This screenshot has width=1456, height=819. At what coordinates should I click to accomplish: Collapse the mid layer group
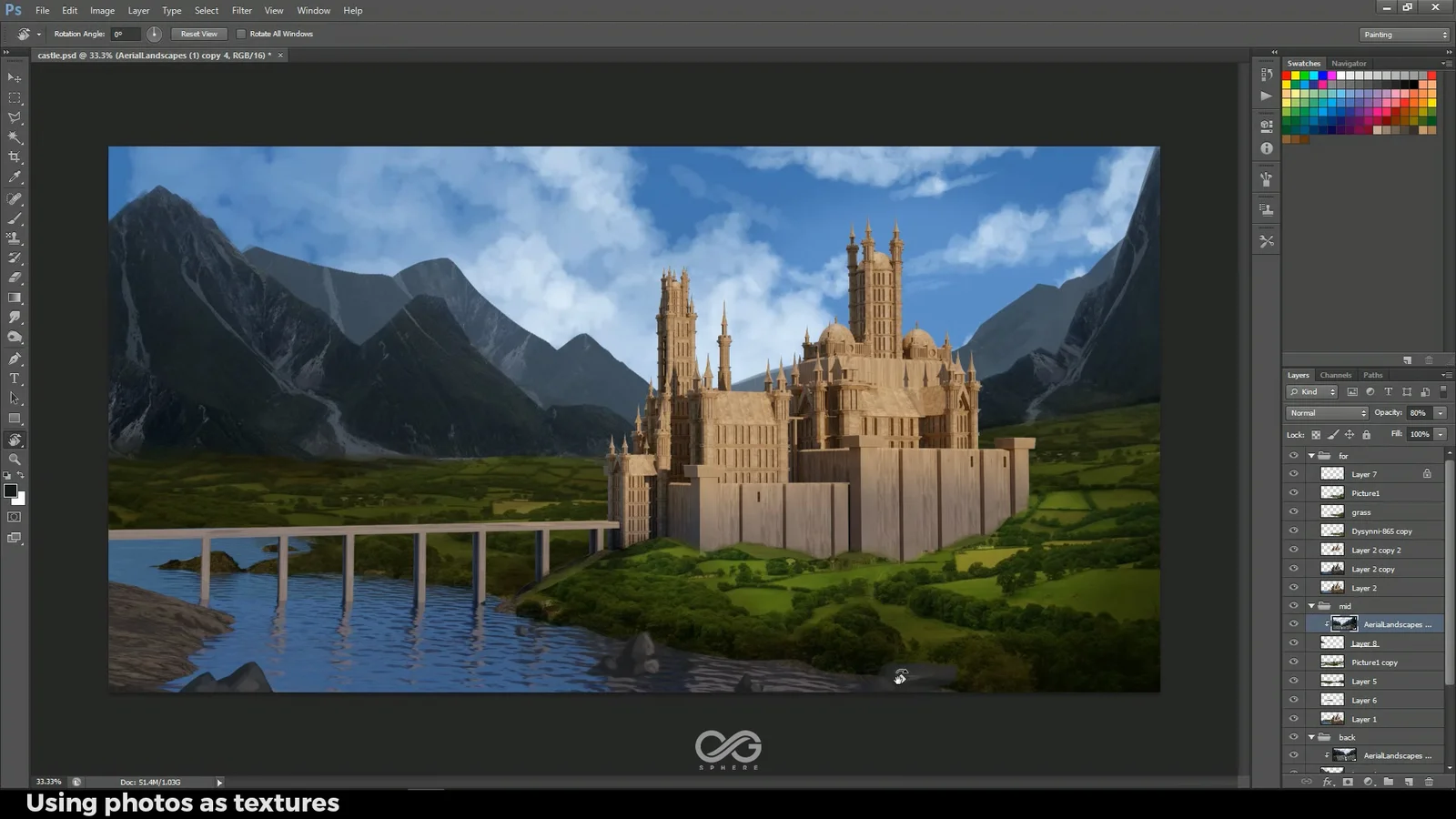(x=1311, y=604)
